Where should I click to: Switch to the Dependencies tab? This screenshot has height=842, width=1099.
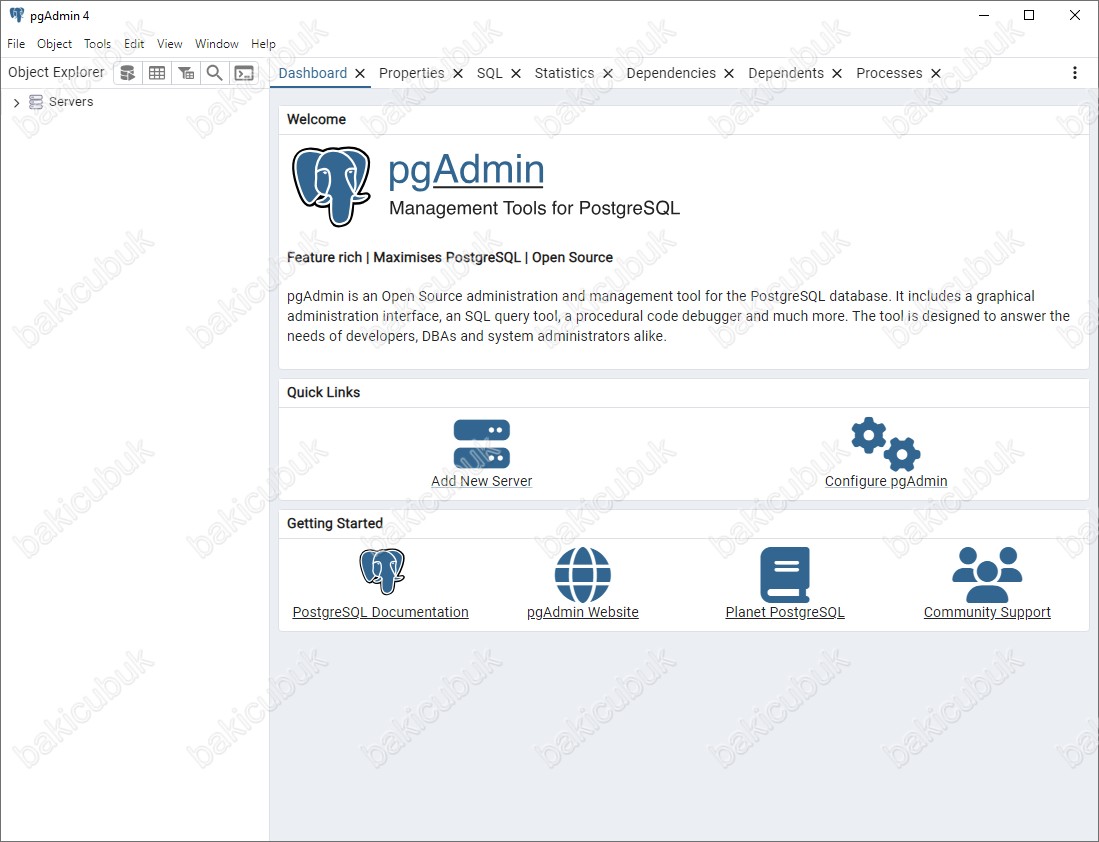click(671, 73)
